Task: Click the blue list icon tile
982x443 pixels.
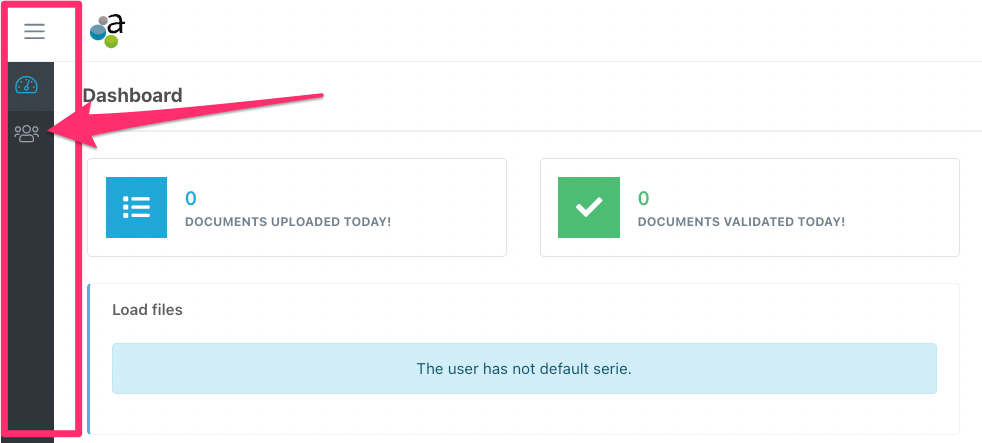Action: (137, 207)
